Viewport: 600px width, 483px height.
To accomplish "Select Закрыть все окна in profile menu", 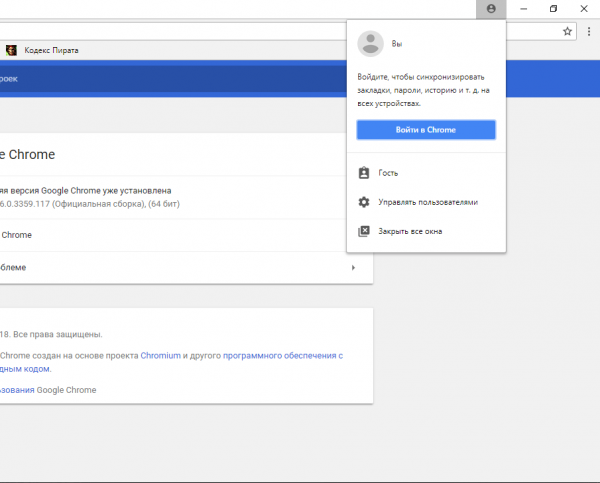I will tap(410, 231).
